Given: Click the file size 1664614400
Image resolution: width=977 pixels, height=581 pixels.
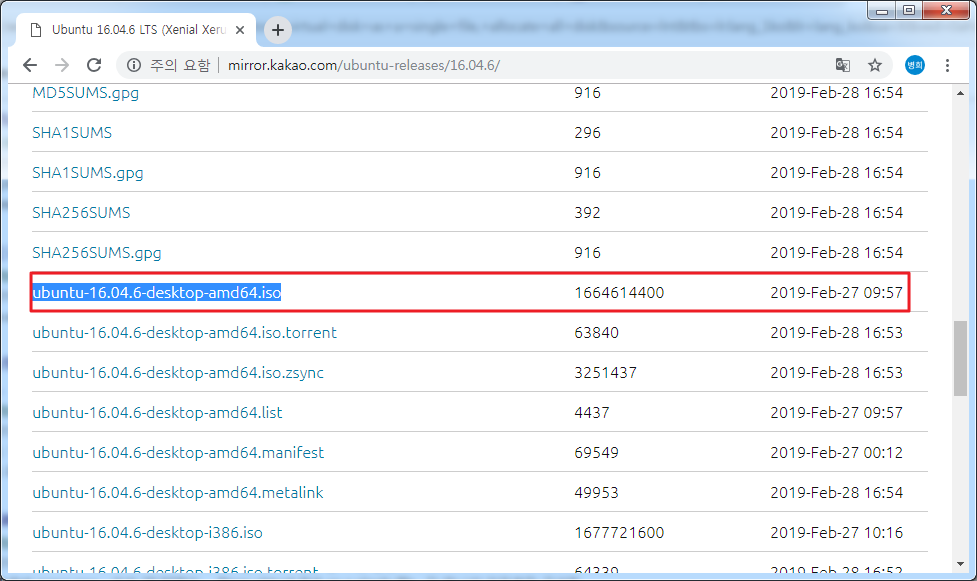Looking at the screenshot, I should coord(619,292).
